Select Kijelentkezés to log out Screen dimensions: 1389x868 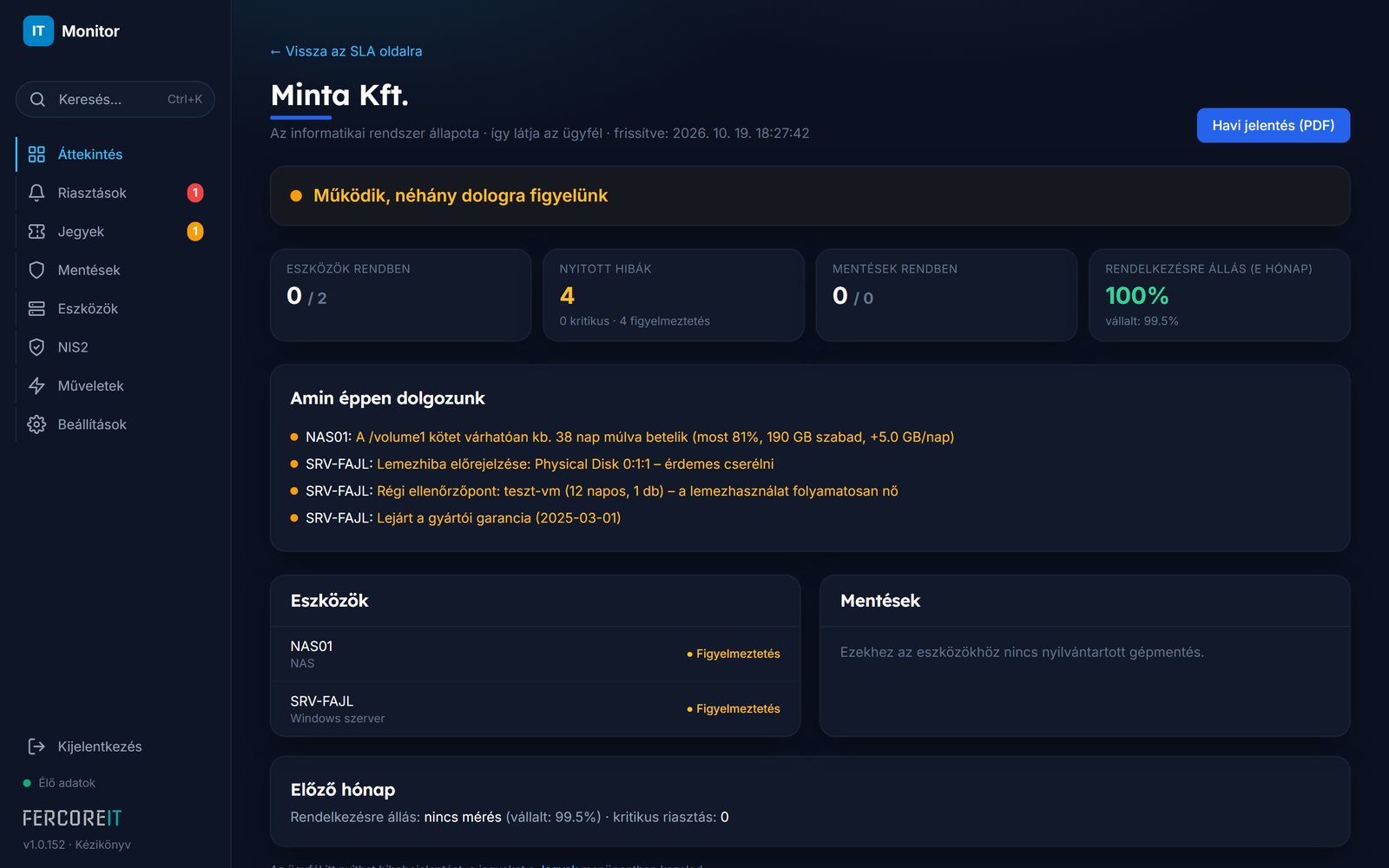115,746
